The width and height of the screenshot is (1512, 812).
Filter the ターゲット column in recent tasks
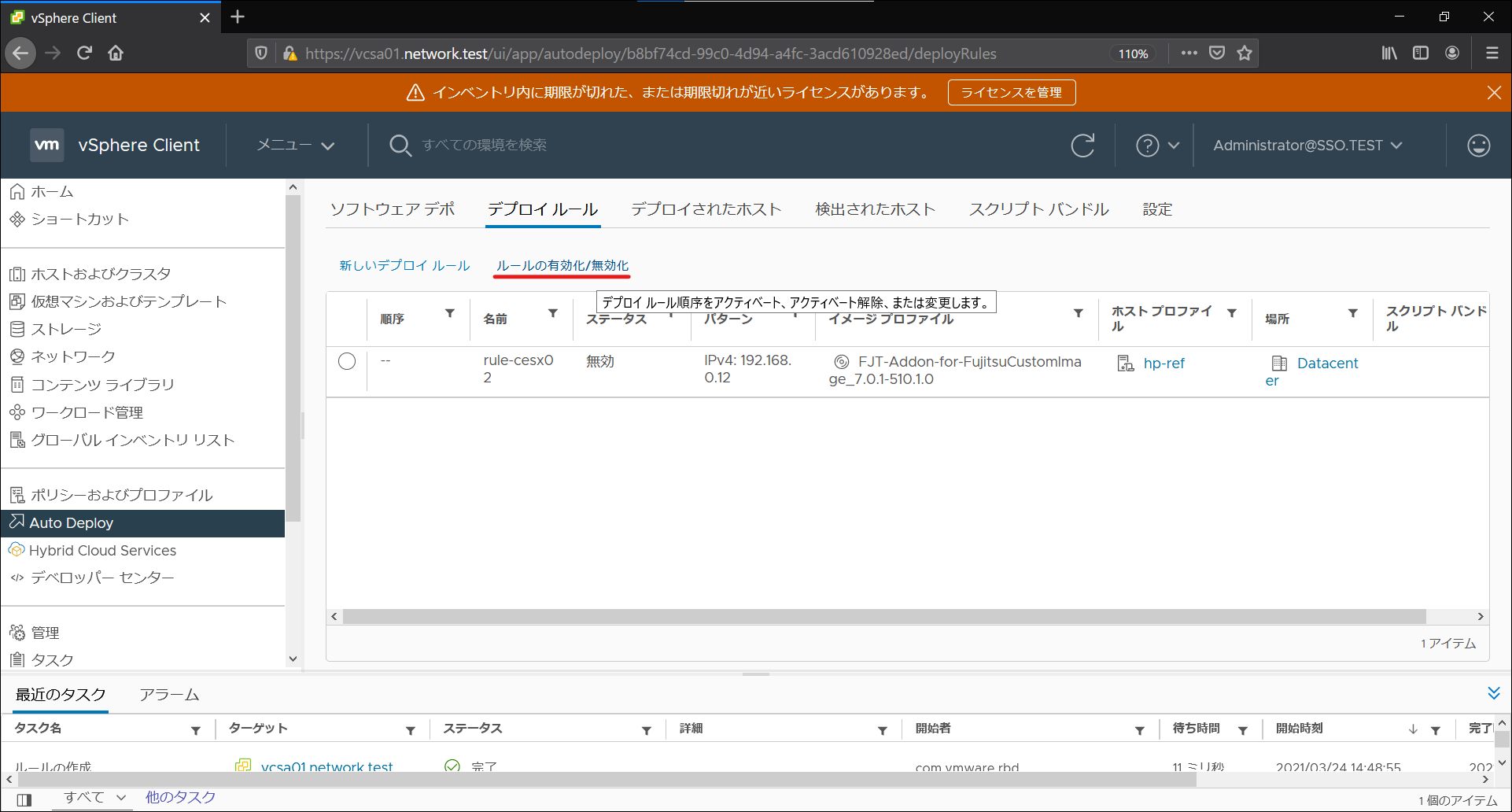411,731
